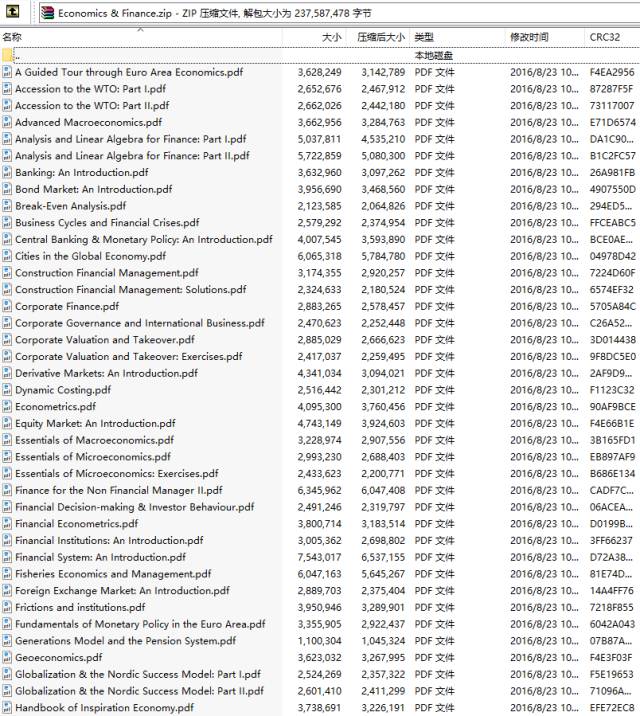The image size is (640, 716).
Task: Select PDF icon of Accession to the WTO: Part II
Action: click(x=7, y=105)
